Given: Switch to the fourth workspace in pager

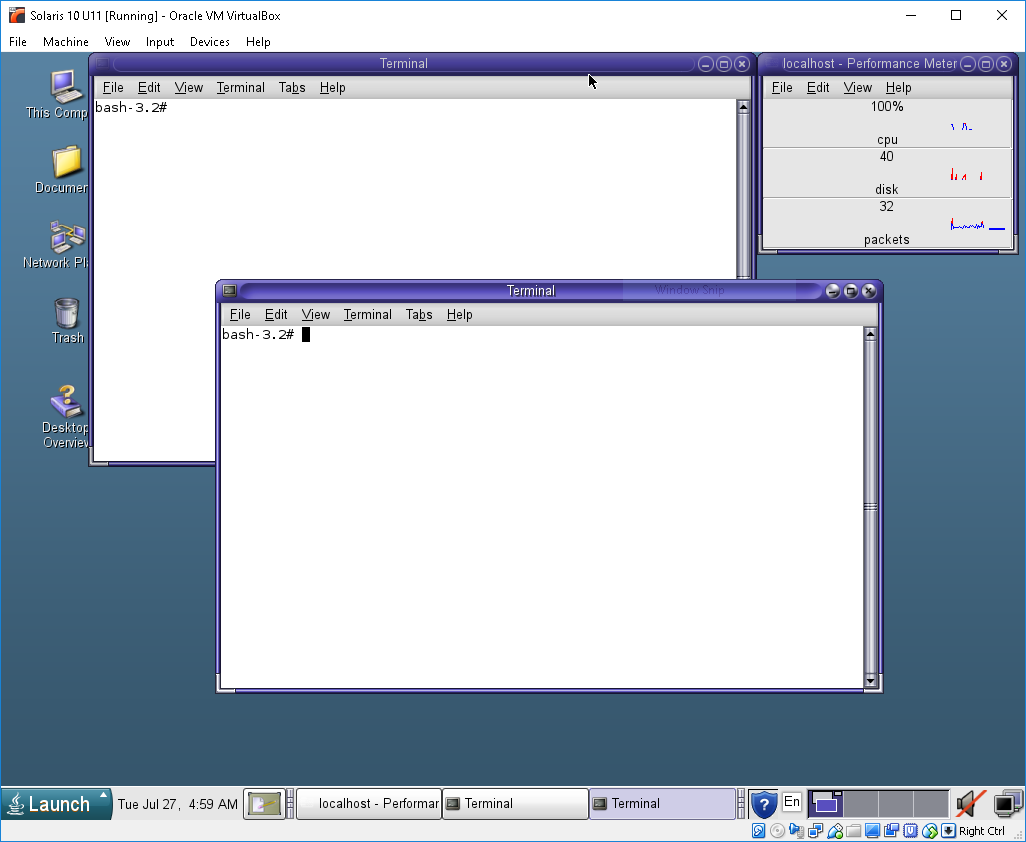Looking at the screenshot, I should pos(931,804).
